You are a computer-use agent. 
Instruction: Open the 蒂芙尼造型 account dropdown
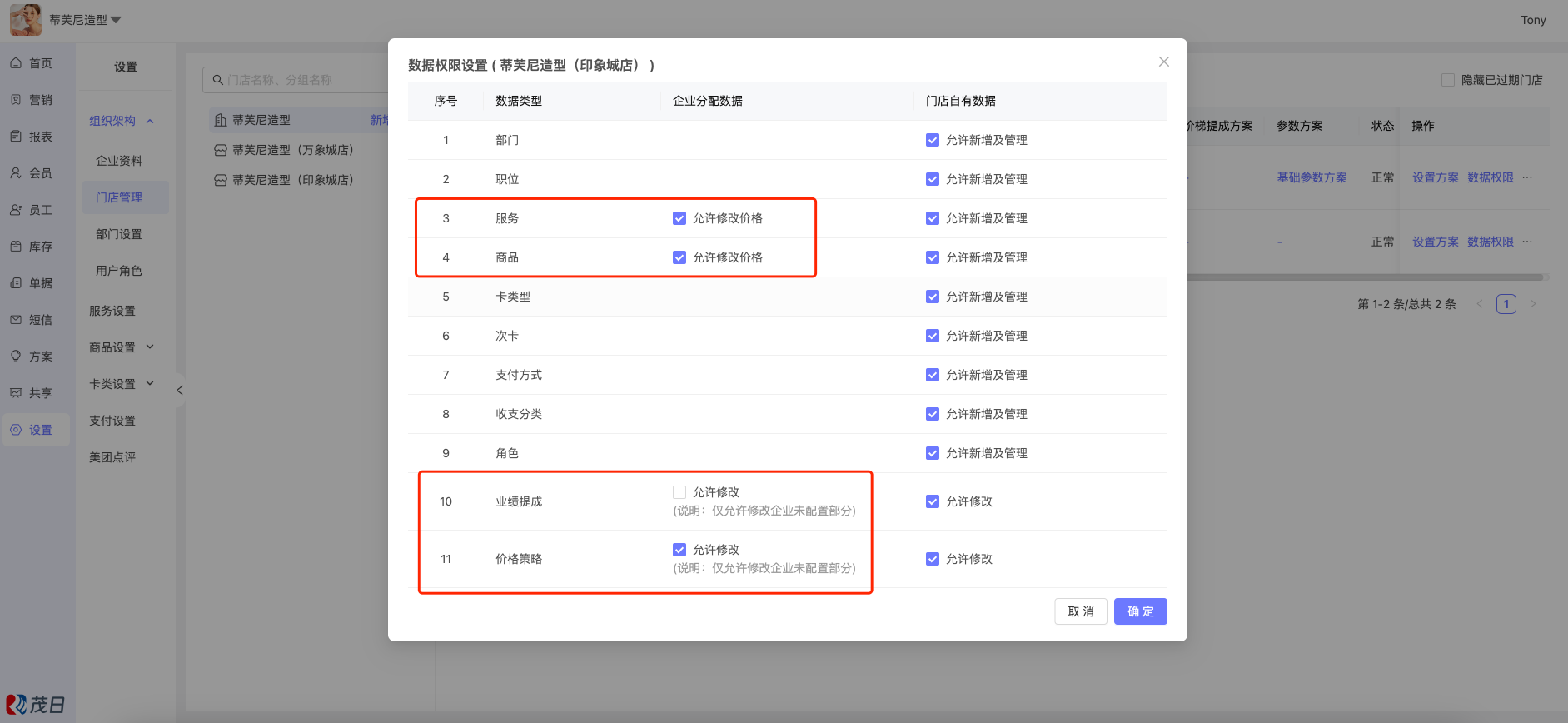click(x=116, y=20)
